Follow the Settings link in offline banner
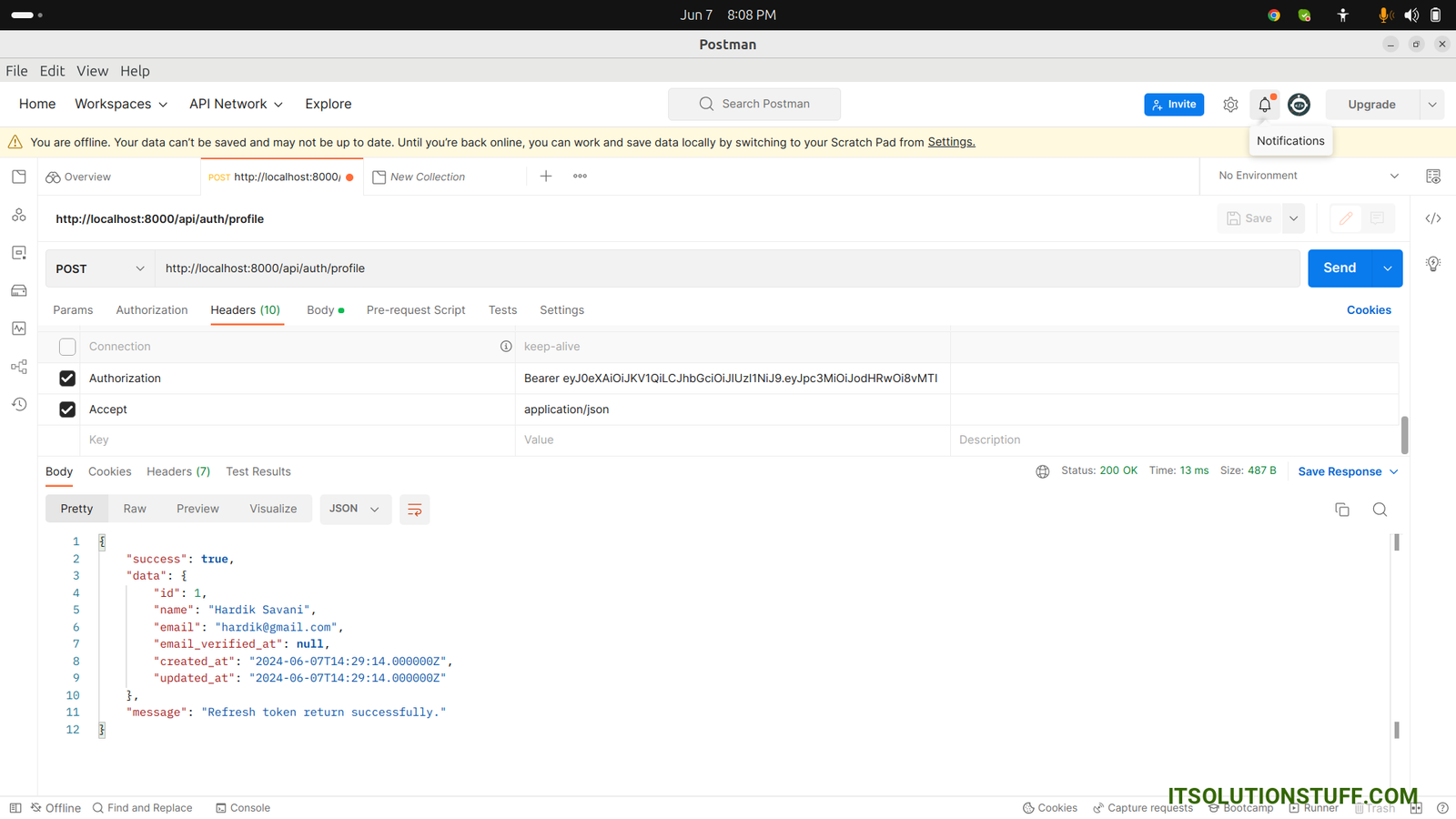Screen dimensions: 1456x819 [951, 142]
